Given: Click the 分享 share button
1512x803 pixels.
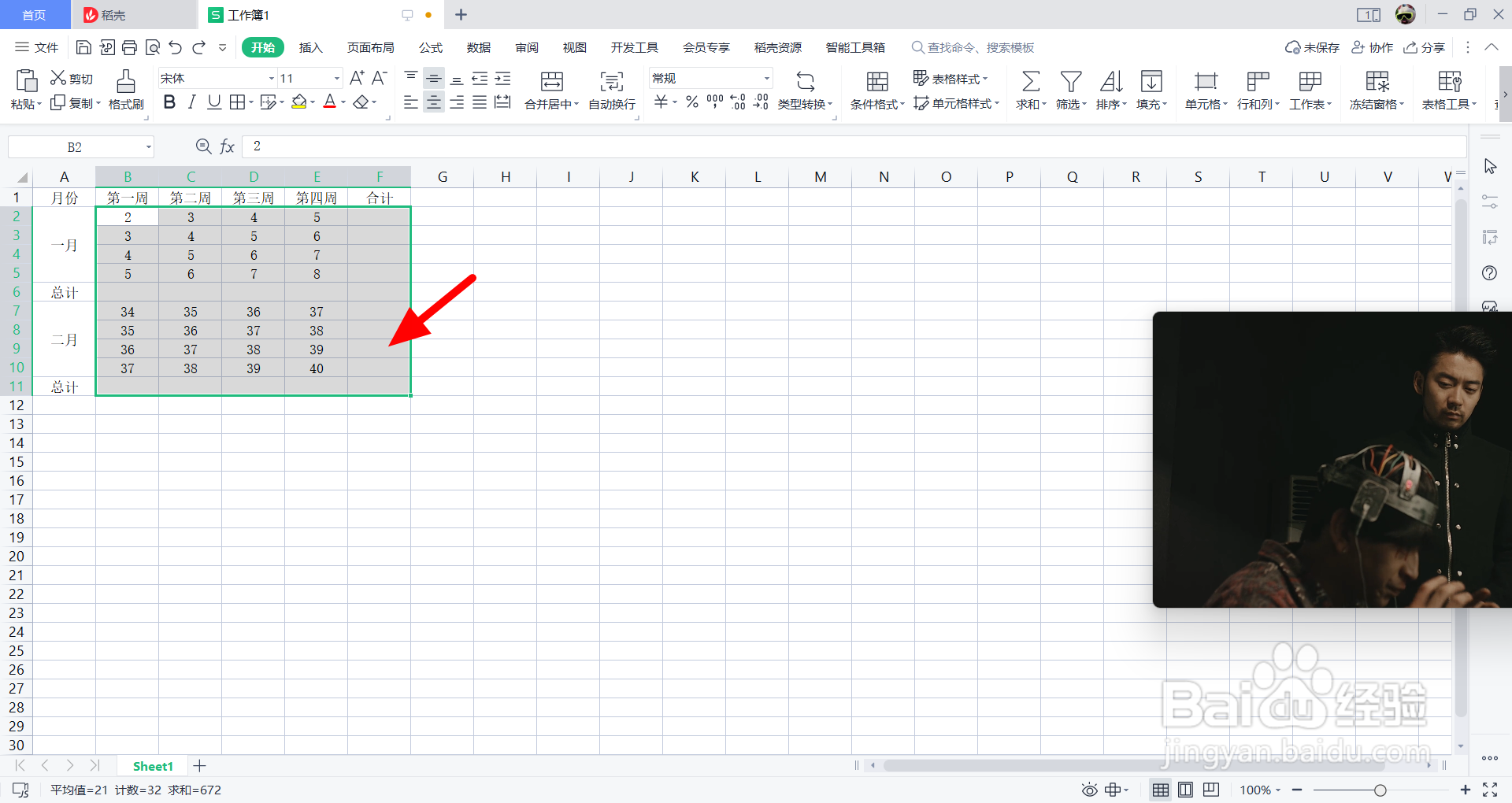Looking at the screenshot, I should pos(1425,48).
